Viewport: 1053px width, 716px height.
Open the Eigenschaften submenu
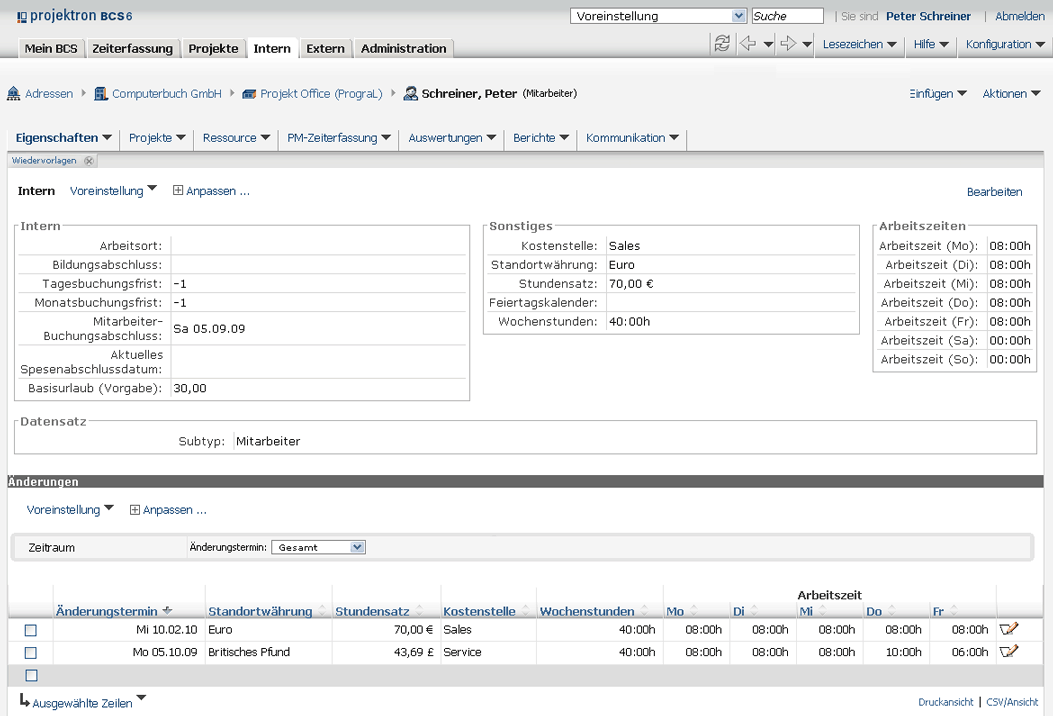(63, 138)
